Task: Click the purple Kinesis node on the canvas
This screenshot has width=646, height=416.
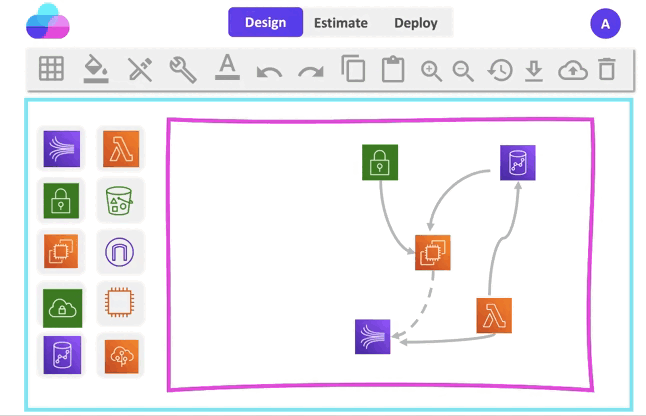Action: (373, 337)
